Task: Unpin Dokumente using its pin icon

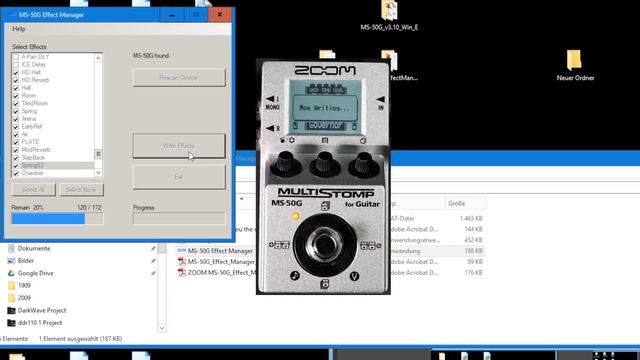Action: (153, 249)
